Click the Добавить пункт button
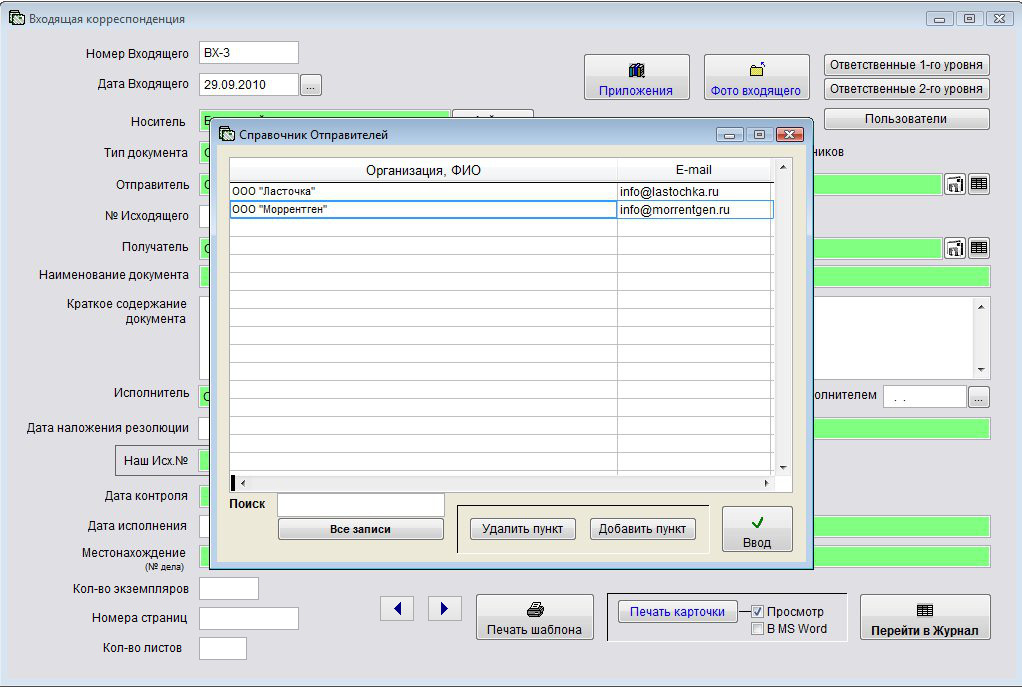 642,529
